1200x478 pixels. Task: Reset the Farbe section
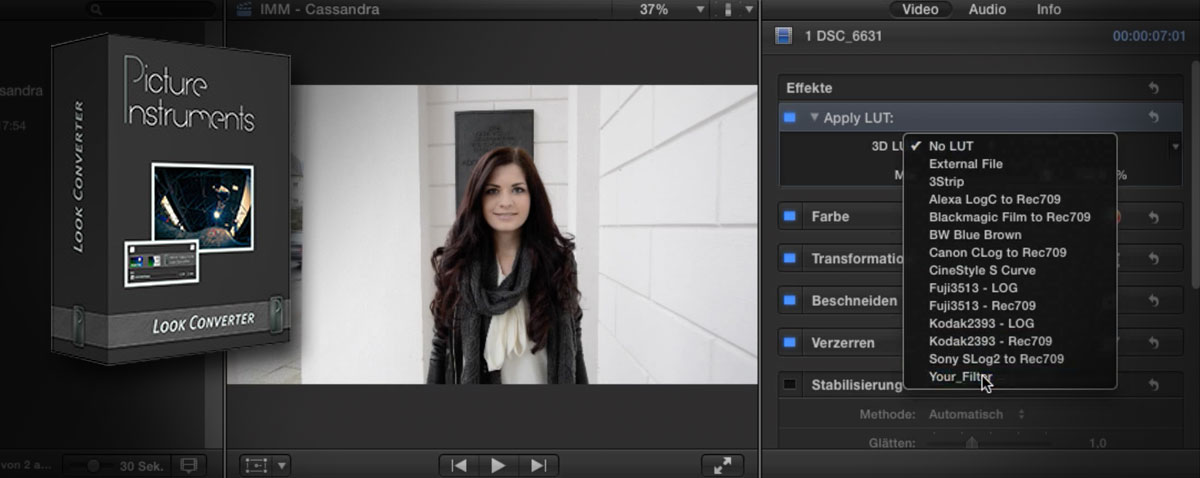point(1154,217)
